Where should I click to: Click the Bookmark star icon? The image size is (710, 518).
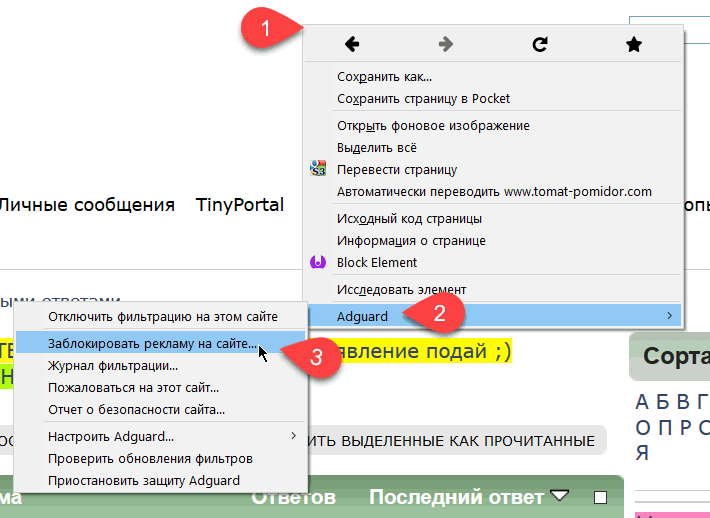(x=633, y=44)
